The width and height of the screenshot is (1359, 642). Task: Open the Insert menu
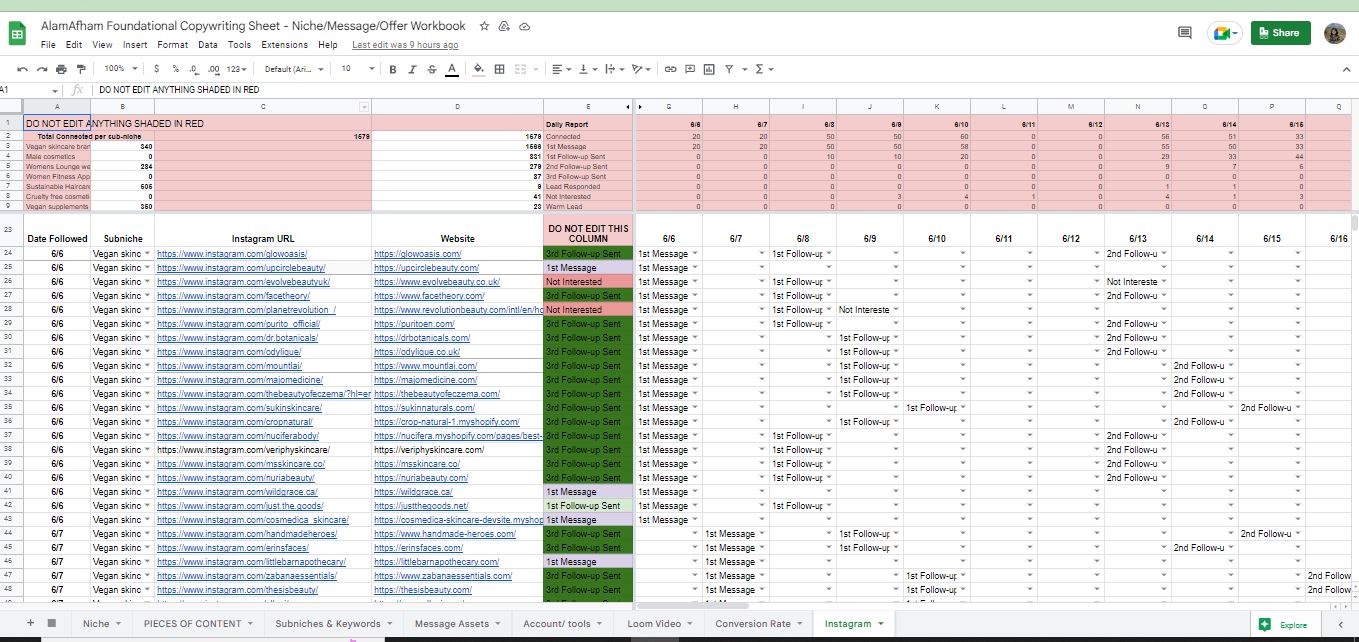[x=135, y=45]
